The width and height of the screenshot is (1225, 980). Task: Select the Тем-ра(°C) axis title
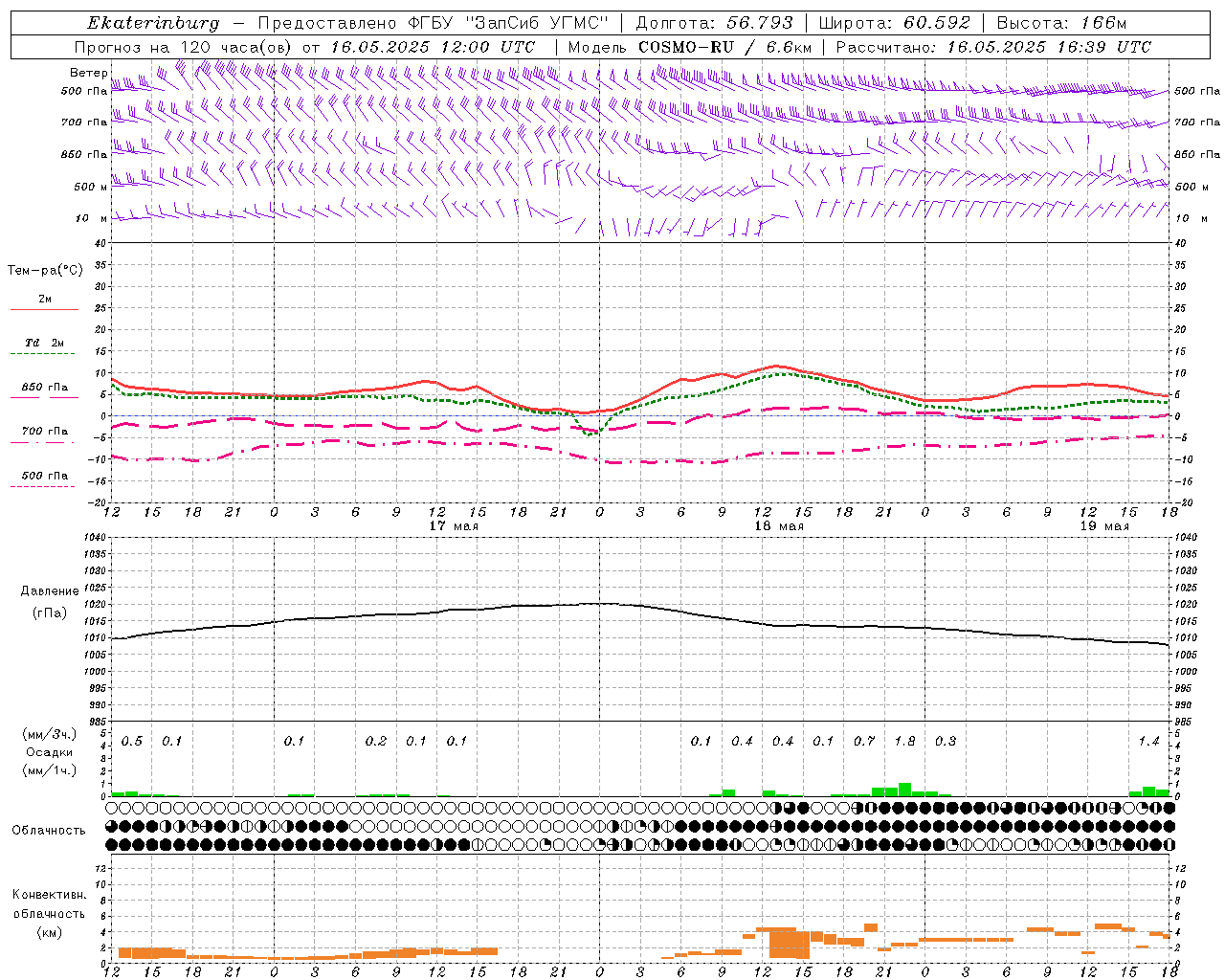(x=45, y=271)
